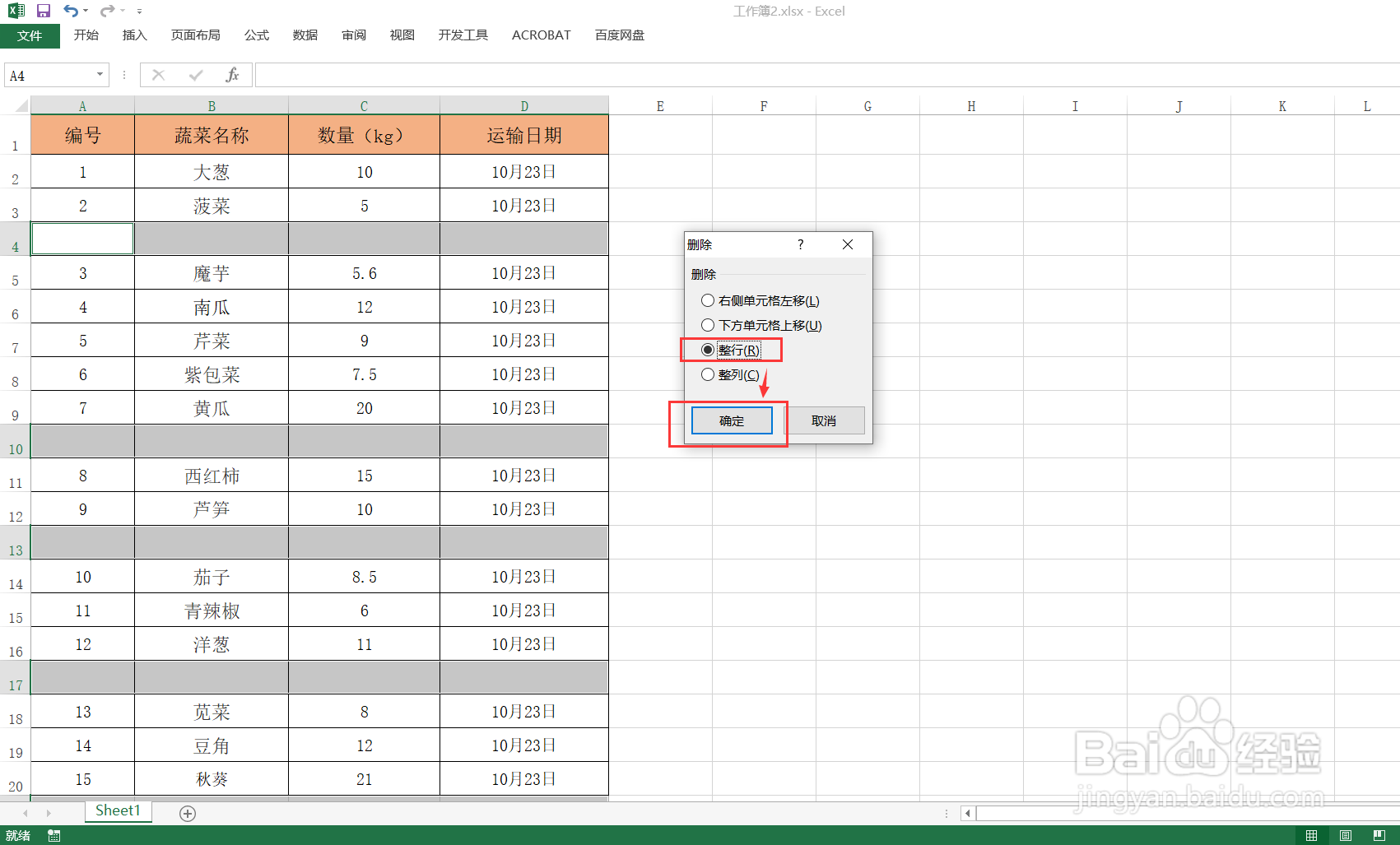
Task: Select column D header
Action: click(524, 106)
